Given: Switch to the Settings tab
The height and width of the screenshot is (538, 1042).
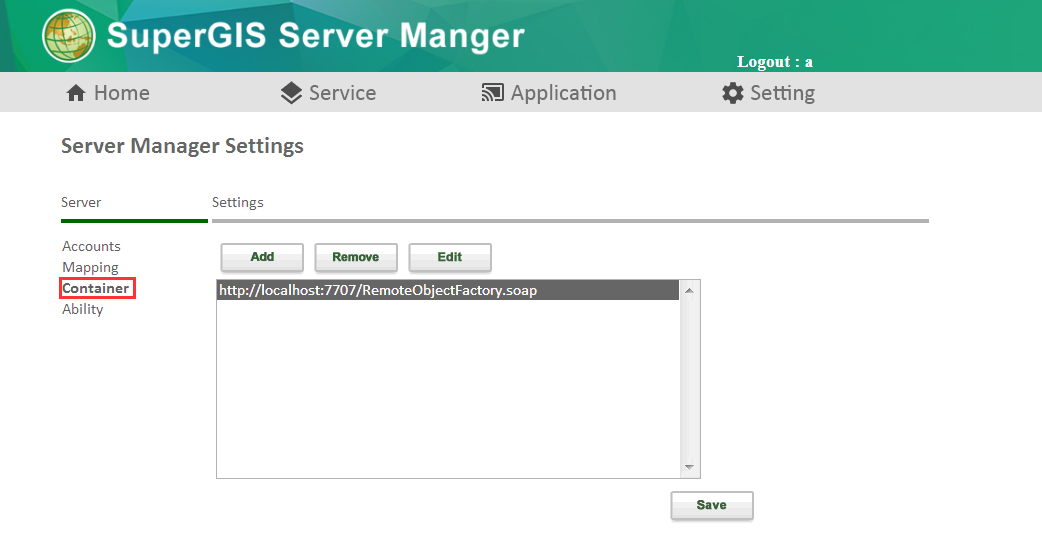Looking at the screenshot, I should click(238, 203).
